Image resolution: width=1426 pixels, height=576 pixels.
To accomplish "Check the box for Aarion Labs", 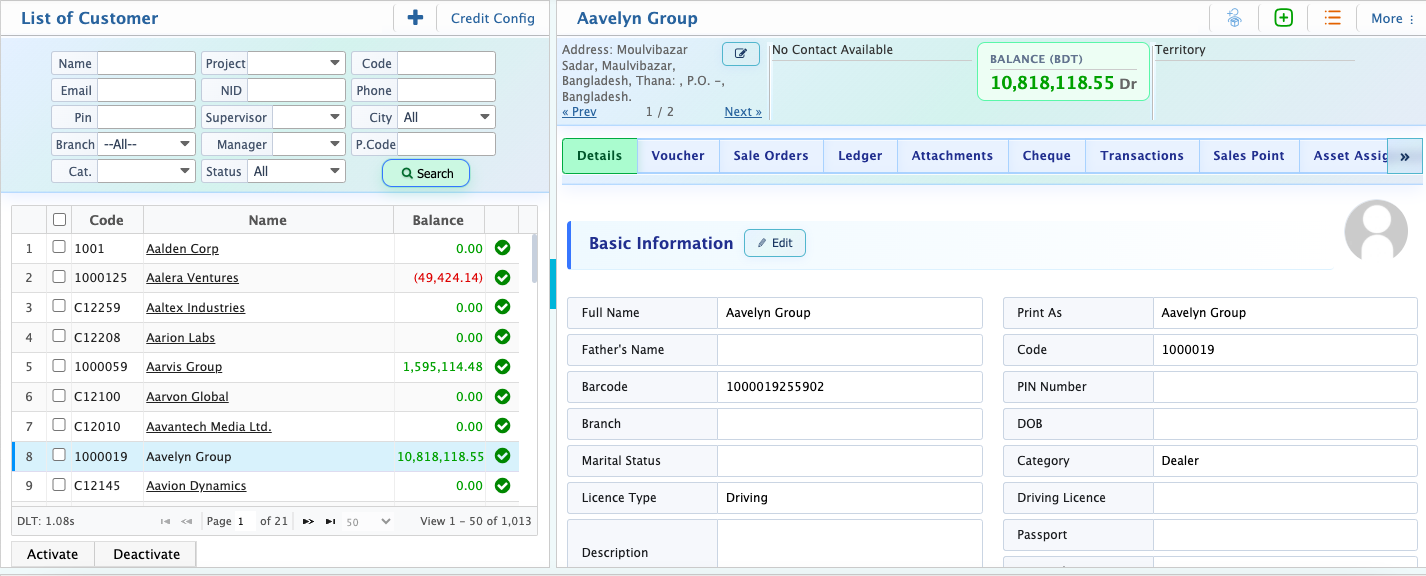I will [x=59, y=336].
